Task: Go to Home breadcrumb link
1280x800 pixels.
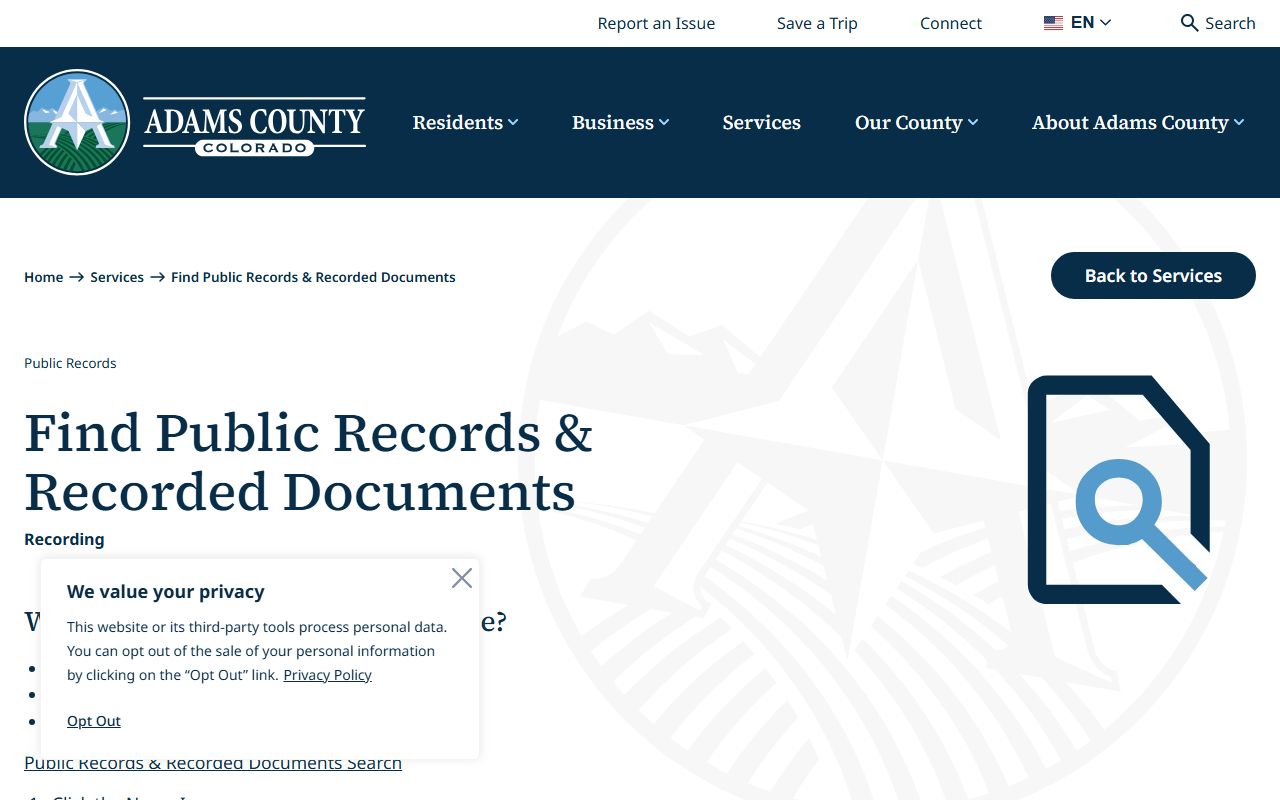Action: pyautogui.click(x=44, y=277)
